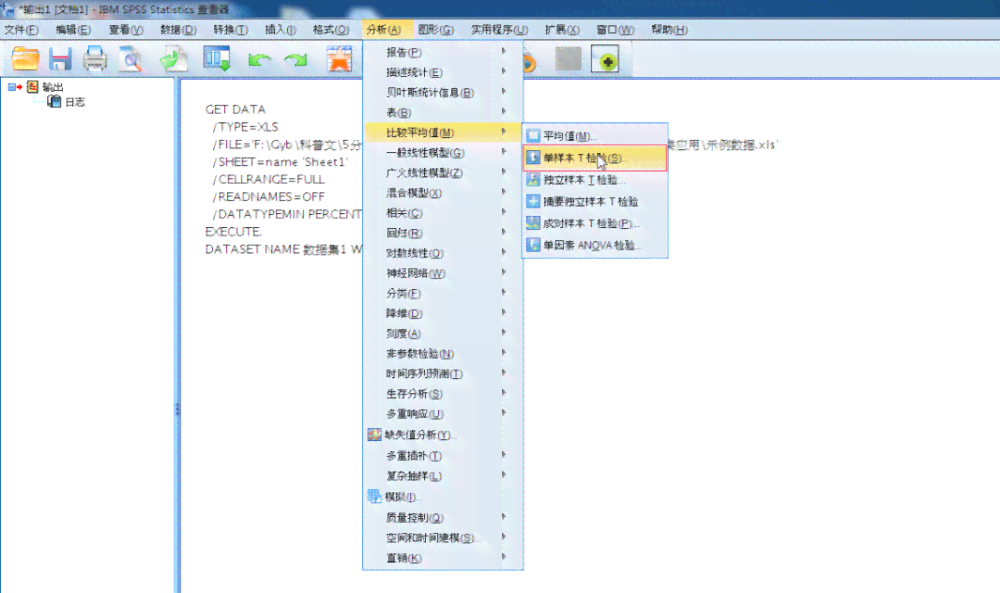Image resolution: width=1000 pixels, height=593 pixels.
Task: Choose 单因素 ANOVA 检验 item
Action: click(x=595, y=245)
